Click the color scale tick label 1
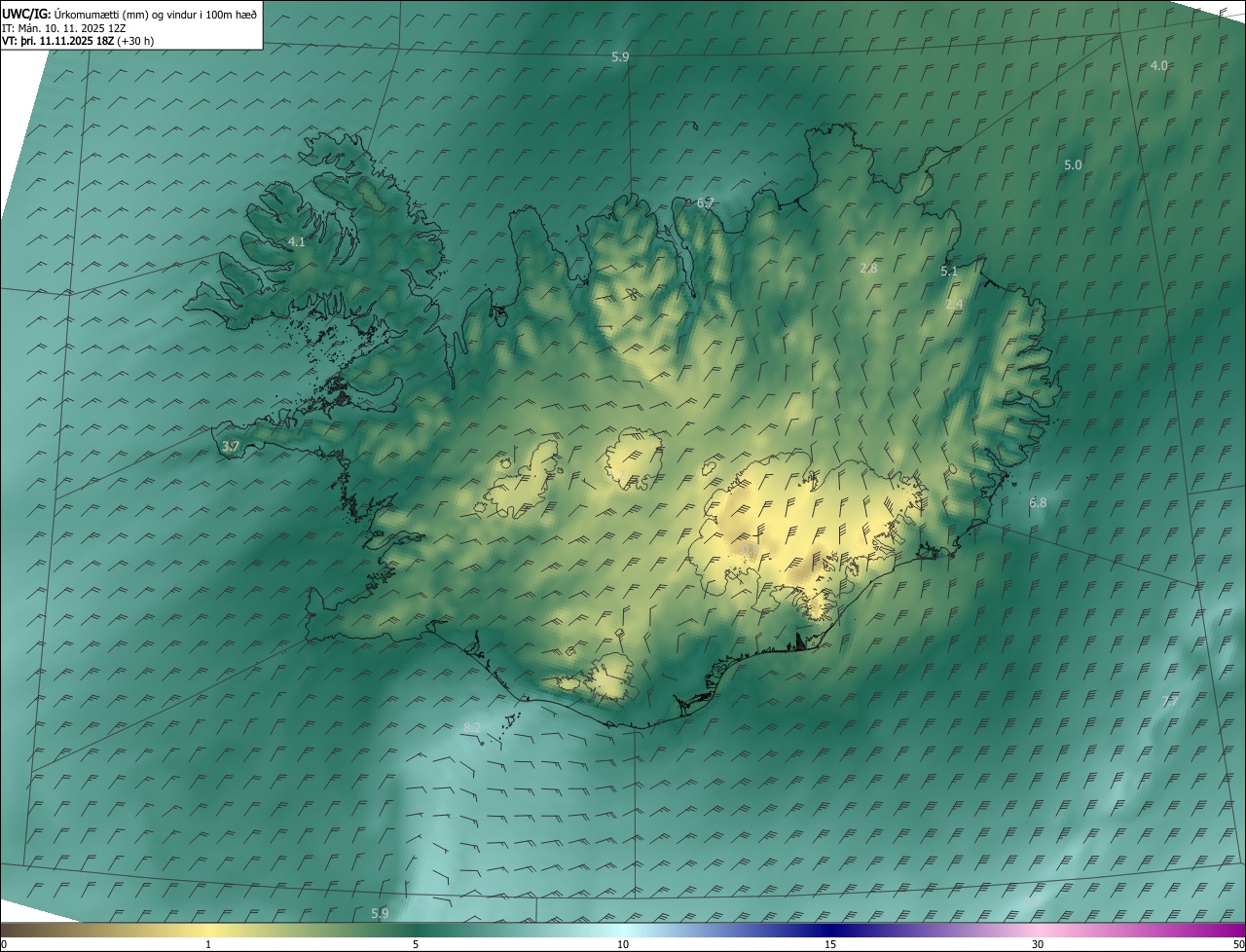This screenshot has height=952, width=1246. (208, 945)
